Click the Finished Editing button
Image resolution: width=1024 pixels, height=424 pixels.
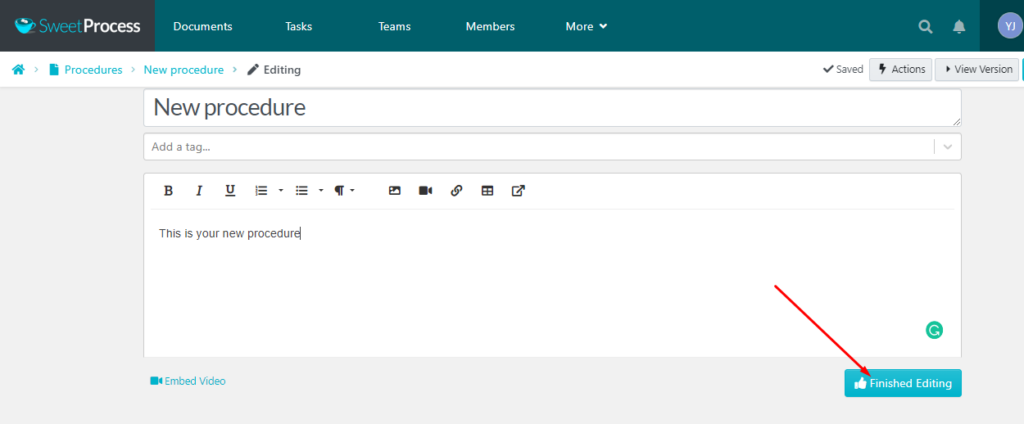click(x=902, y=383)
